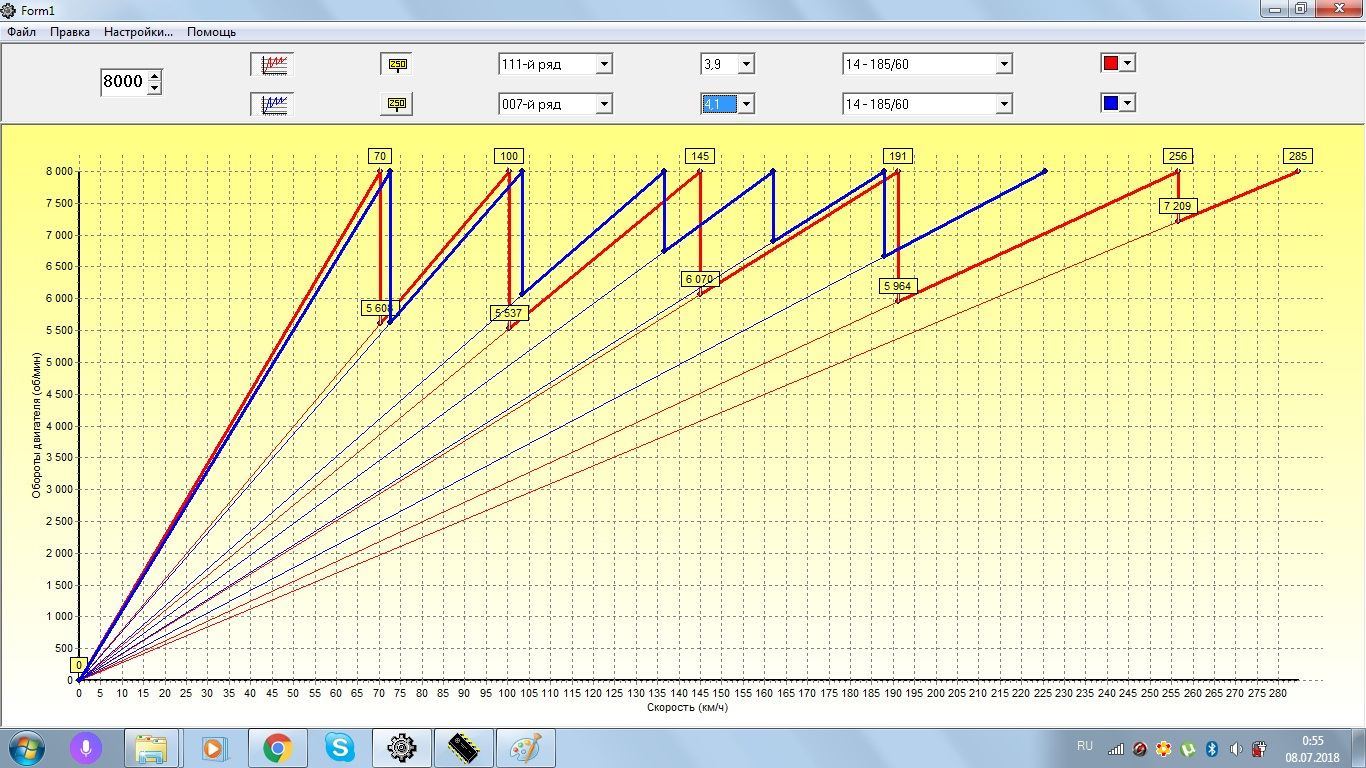1366x768 pixels.
Task: Open Google Chrome from the taskbar
Action: point(277,748)
